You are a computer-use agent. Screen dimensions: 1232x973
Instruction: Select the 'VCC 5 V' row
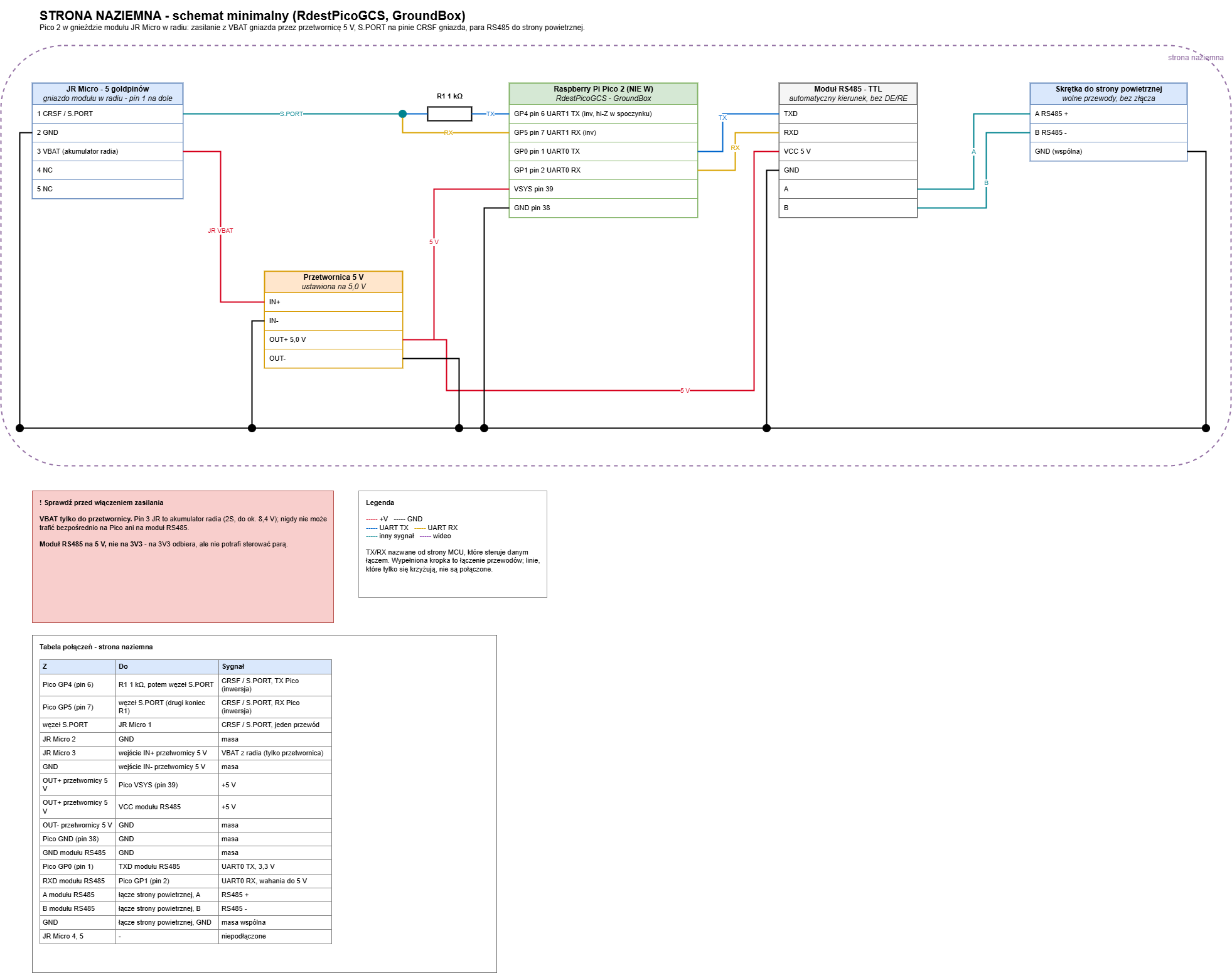click(x=848, y=151)
